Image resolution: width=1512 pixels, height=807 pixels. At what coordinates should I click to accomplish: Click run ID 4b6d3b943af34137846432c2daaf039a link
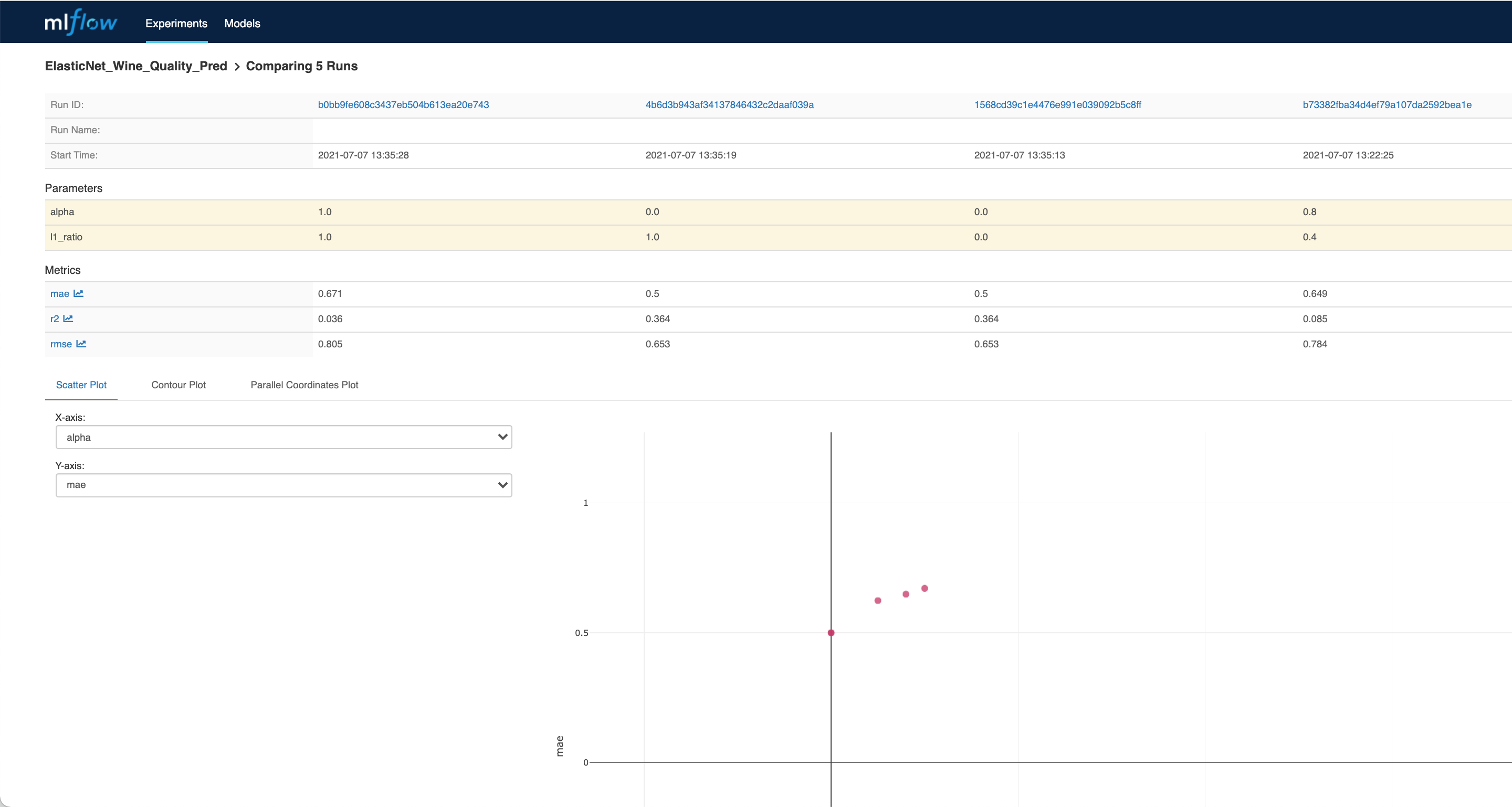(729, 104)
